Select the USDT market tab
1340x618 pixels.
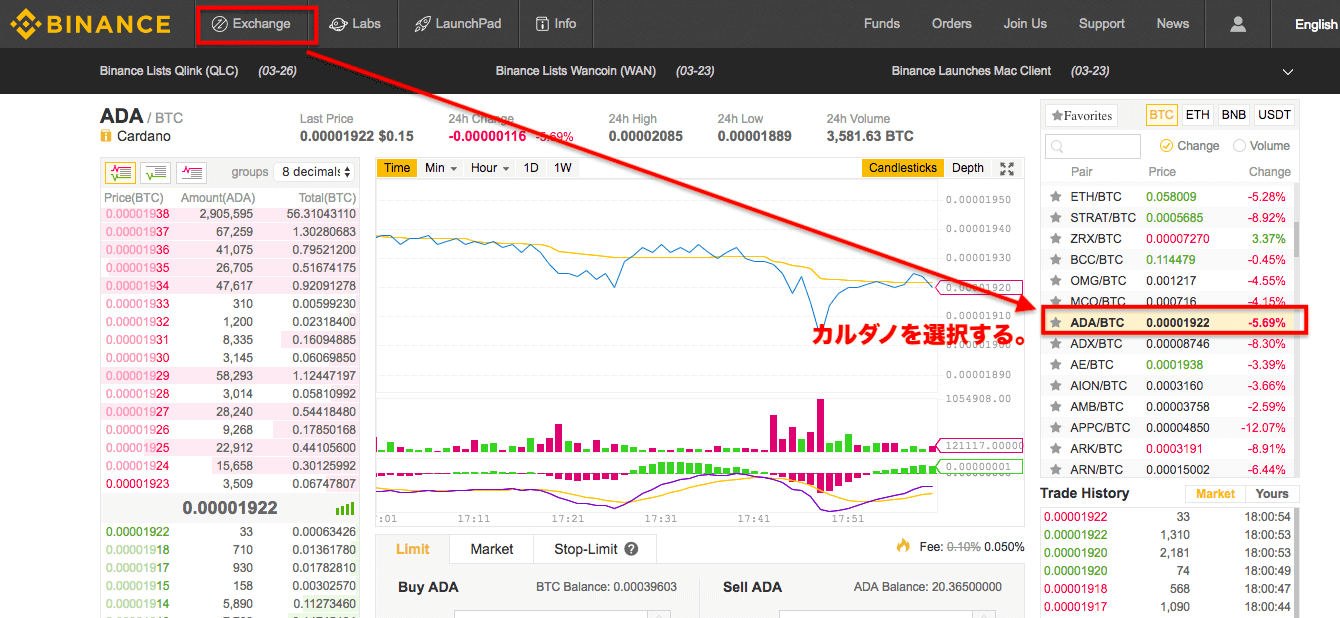(1274, 115)
